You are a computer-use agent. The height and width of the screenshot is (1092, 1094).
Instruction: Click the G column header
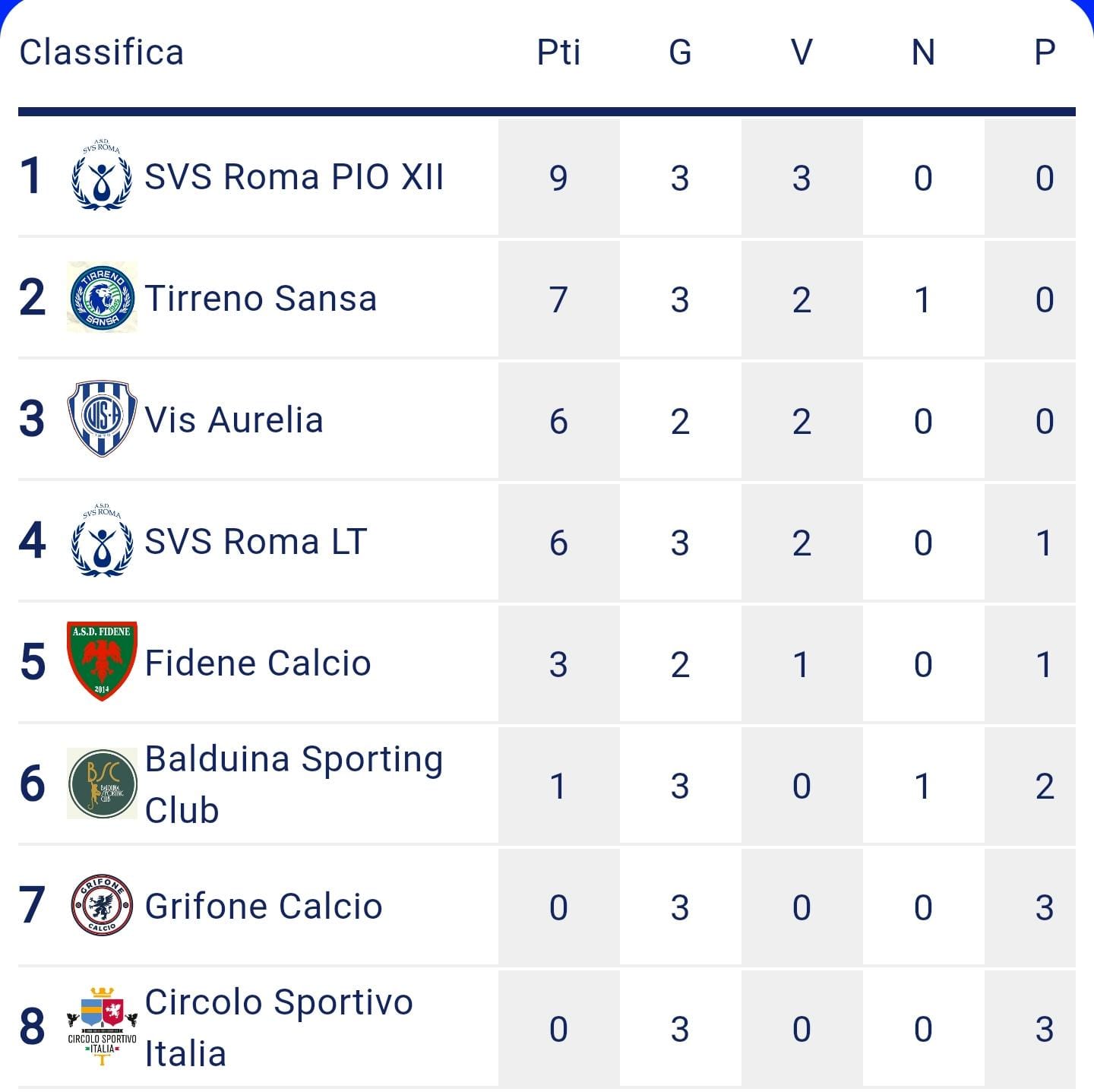coord(680,52)
